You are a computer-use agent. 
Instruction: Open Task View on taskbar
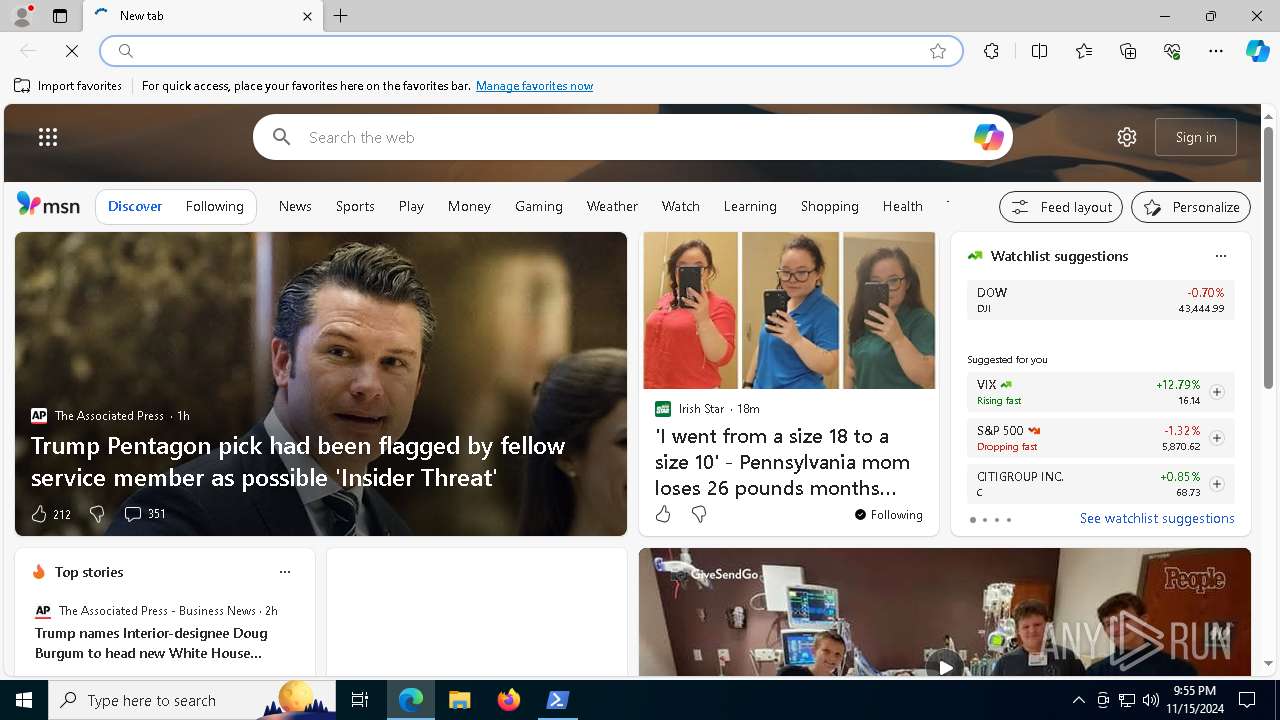click(360, 700)
